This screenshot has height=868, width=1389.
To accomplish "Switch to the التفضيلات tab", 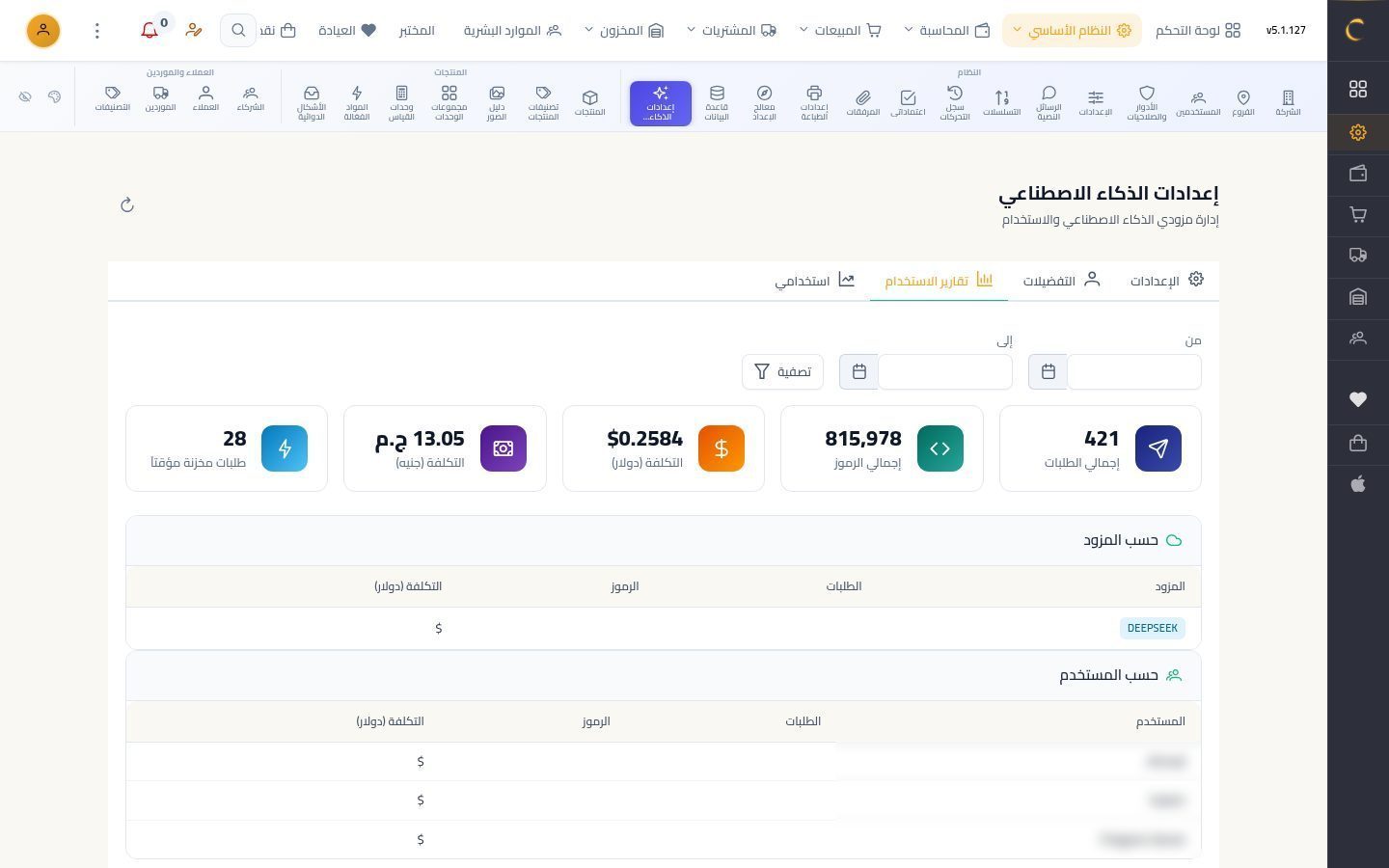I will pyautogui.click(x=1061, y=281).
